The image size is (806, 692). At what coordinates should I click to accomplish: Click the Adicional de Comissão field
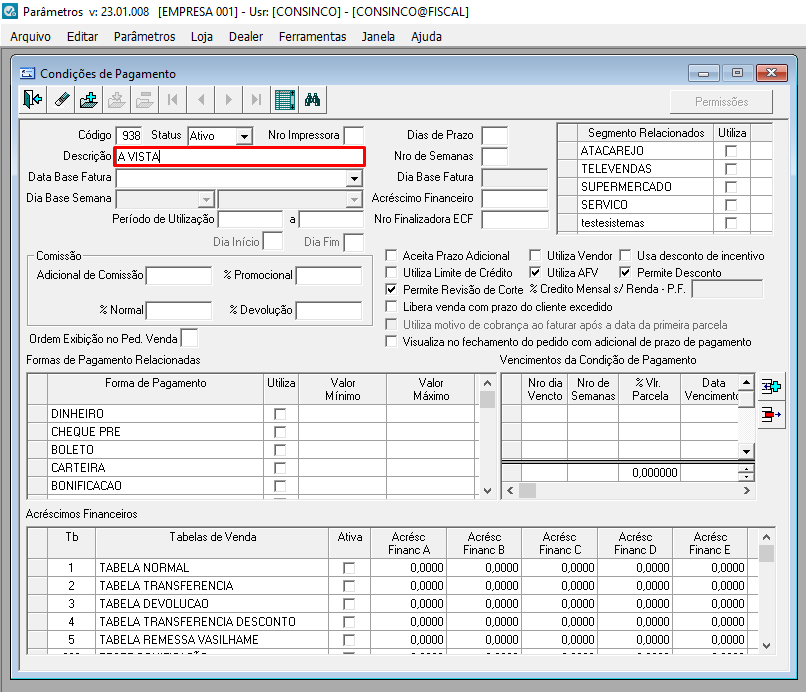coord(179,276)
